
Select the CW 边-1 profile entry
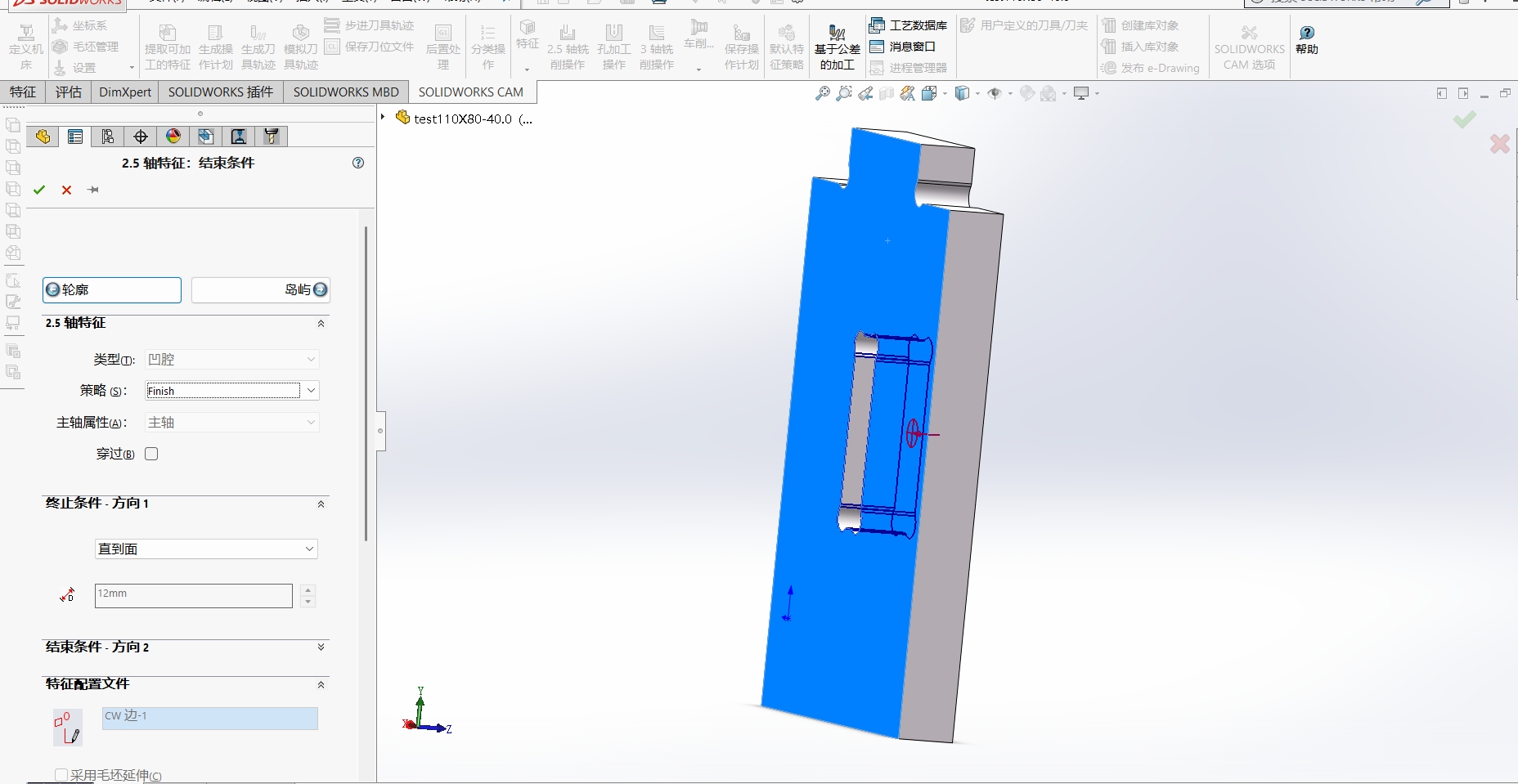[x=210, y=718]
